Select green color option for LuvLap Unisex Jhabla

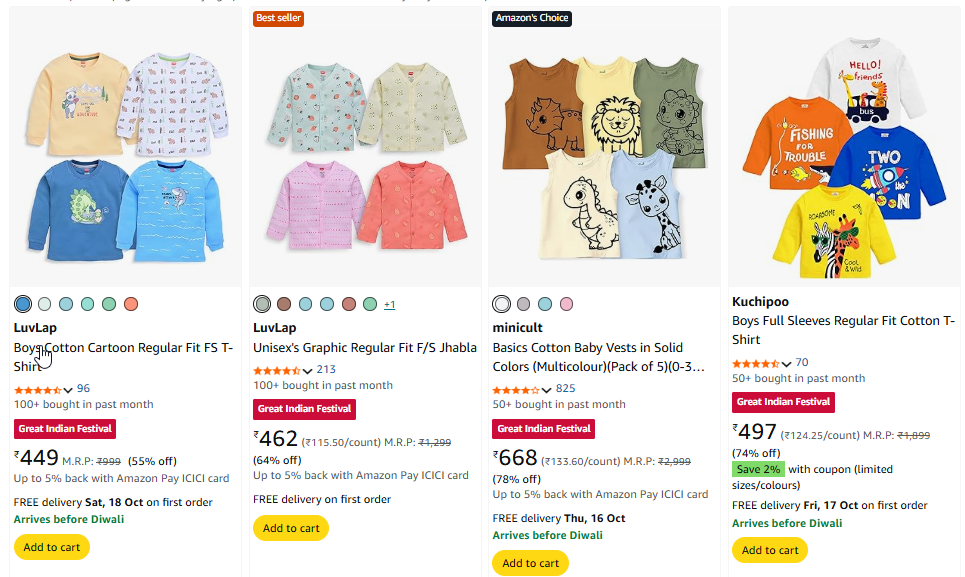pyautogui.click(x=370, y=304)
